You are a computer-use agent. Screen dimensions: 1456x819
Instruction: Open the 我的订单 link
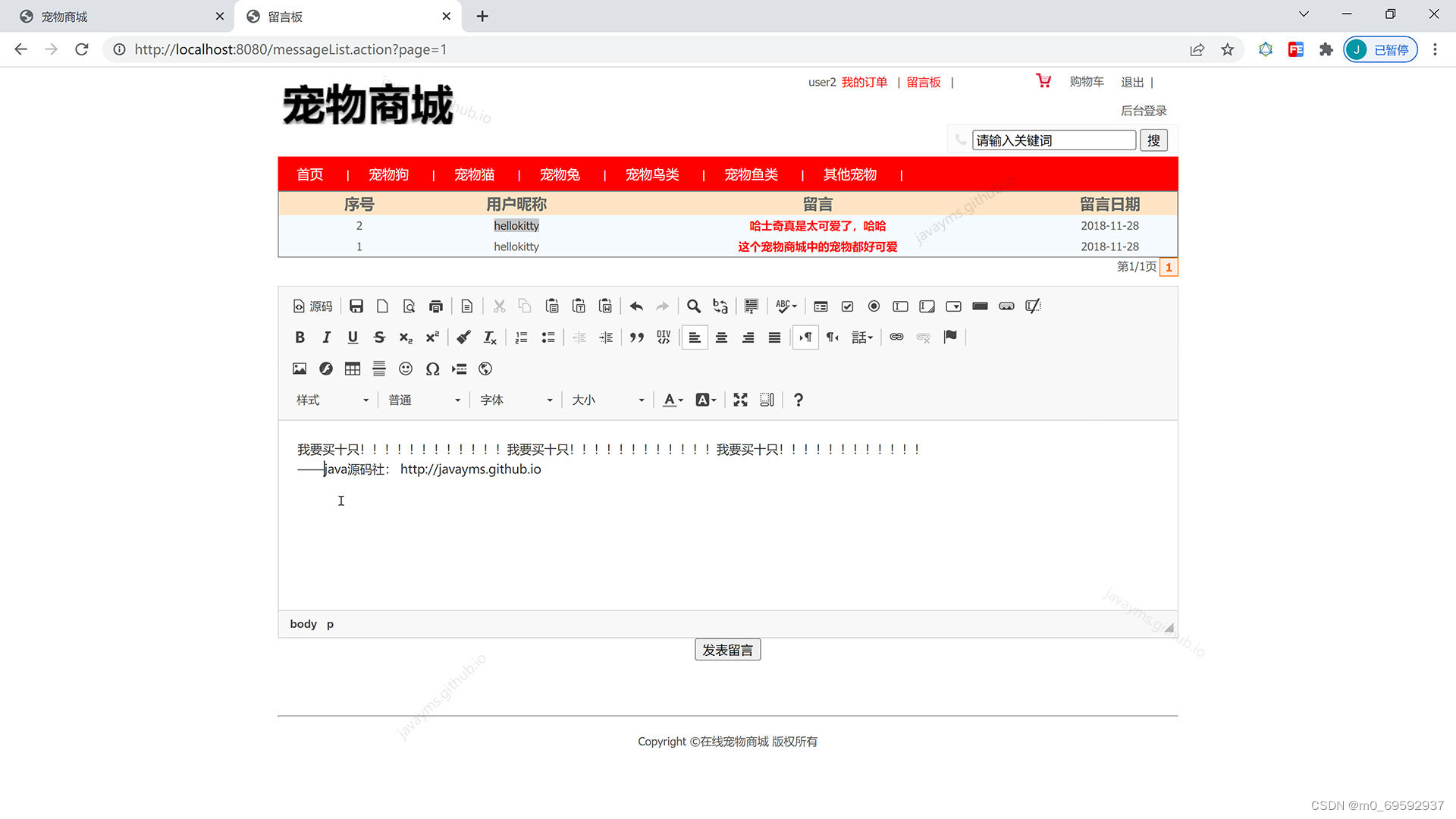[864, 82]
